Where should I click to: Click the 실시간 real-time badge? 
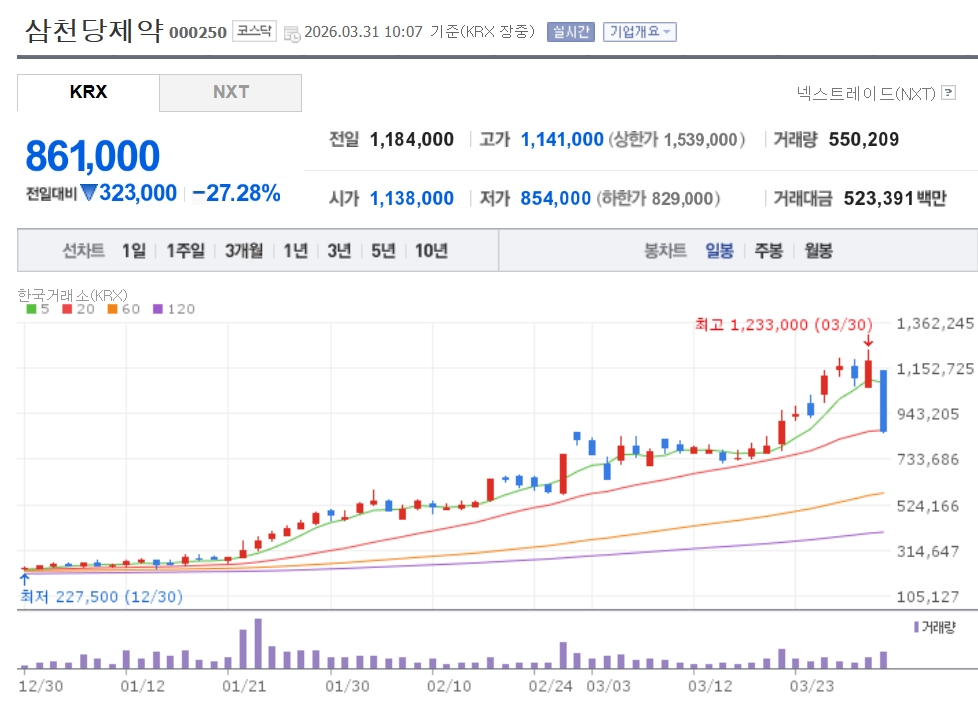click(570, 32)
